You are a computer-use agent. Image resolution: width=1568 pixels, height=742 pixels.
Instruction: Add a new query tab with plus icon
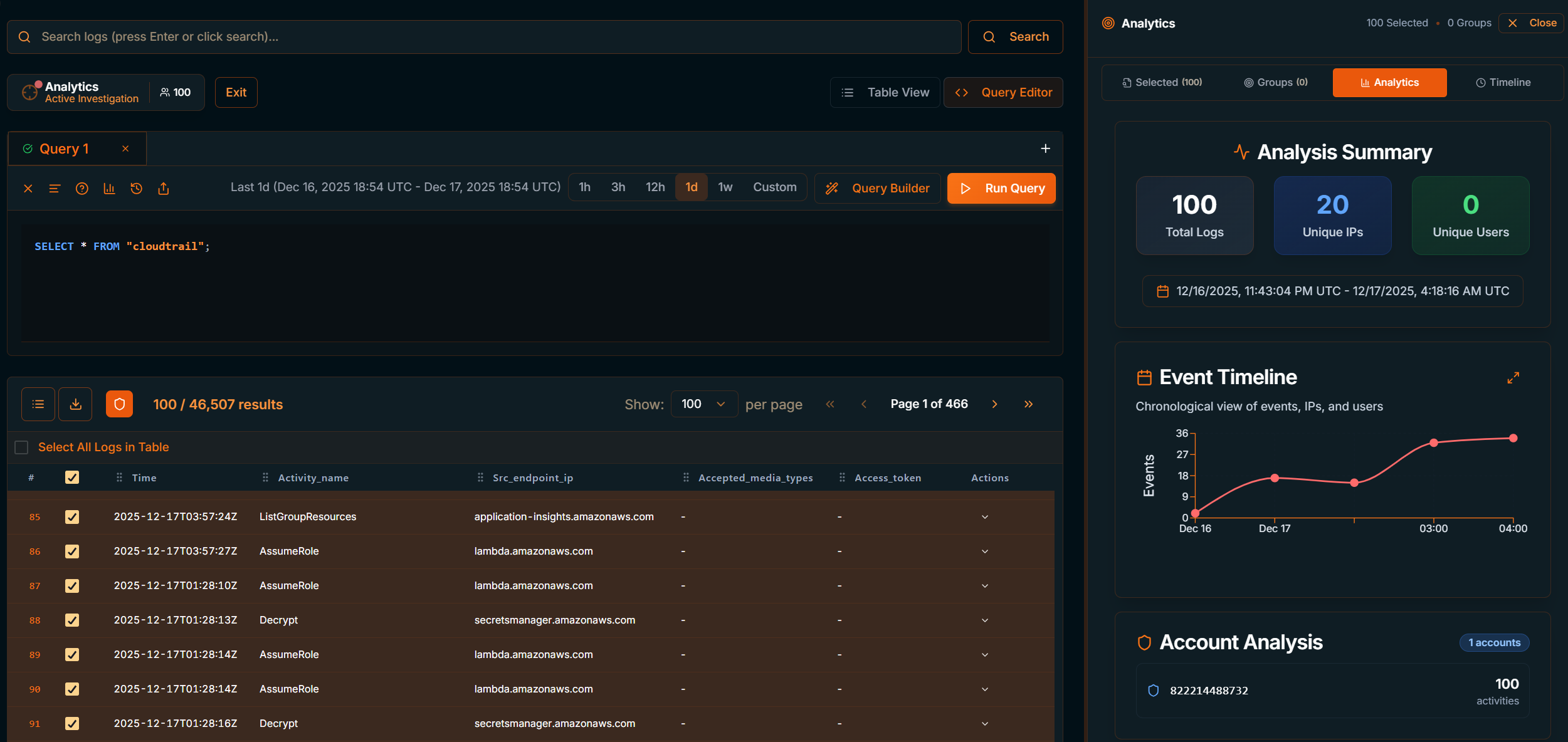coord(1045,149)
